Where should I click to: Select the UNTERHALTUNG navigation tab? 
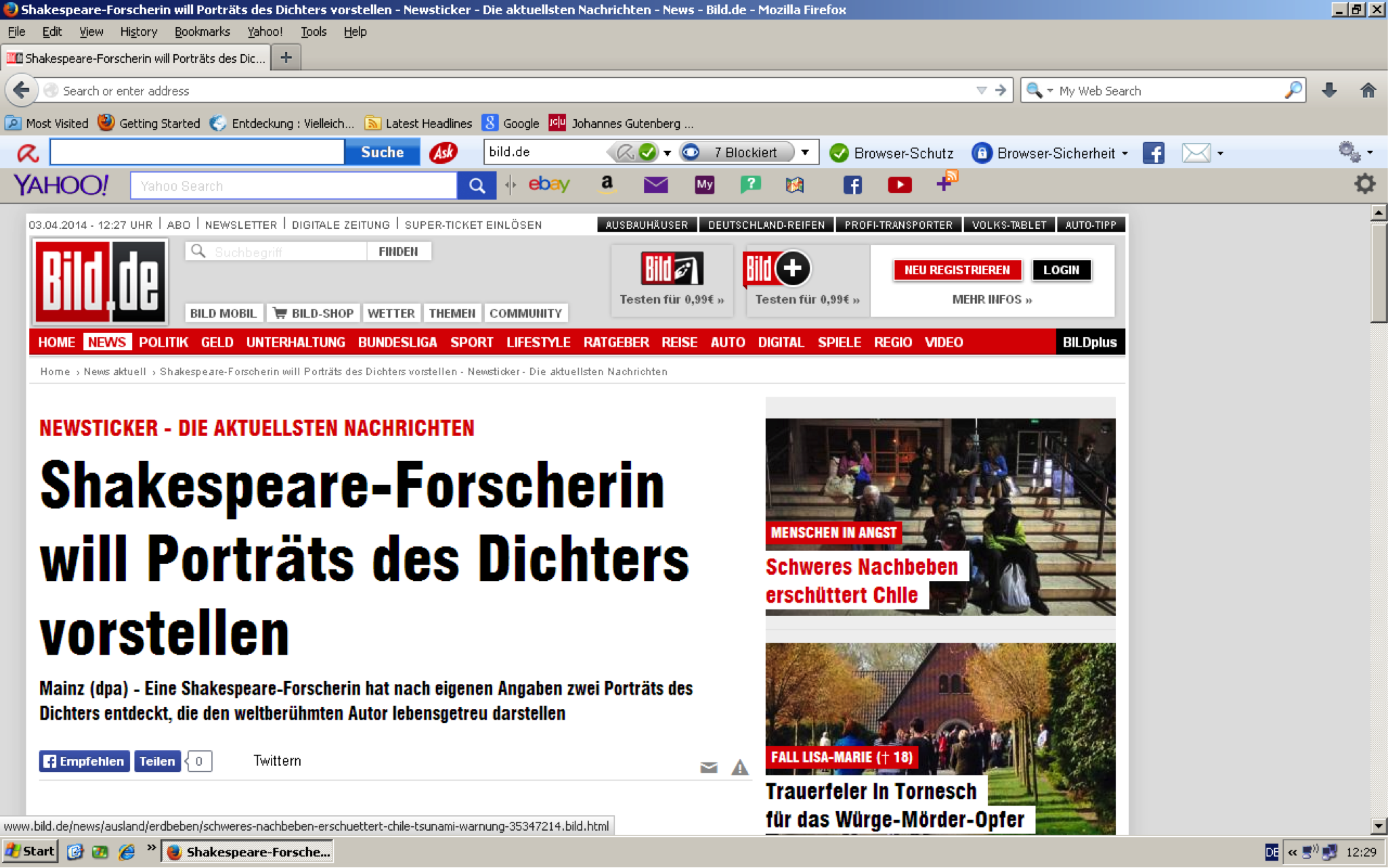coord(296,342)
